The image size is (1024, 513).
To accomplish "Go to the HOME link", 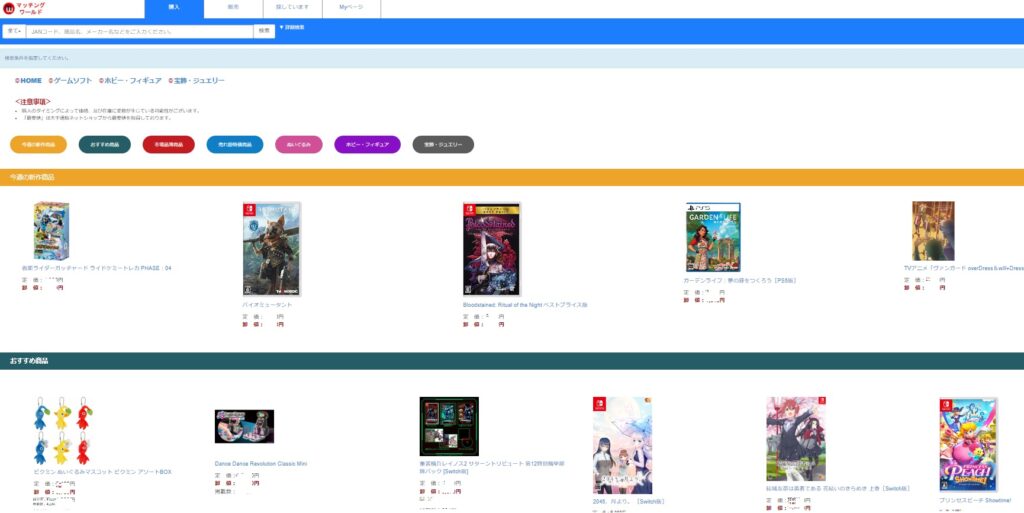I will click(29, 80).
